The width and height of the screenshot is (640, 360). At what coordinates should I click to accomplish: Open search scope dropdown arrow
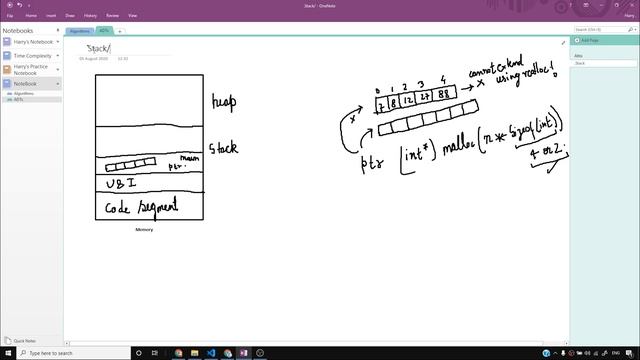coord(635,30)
